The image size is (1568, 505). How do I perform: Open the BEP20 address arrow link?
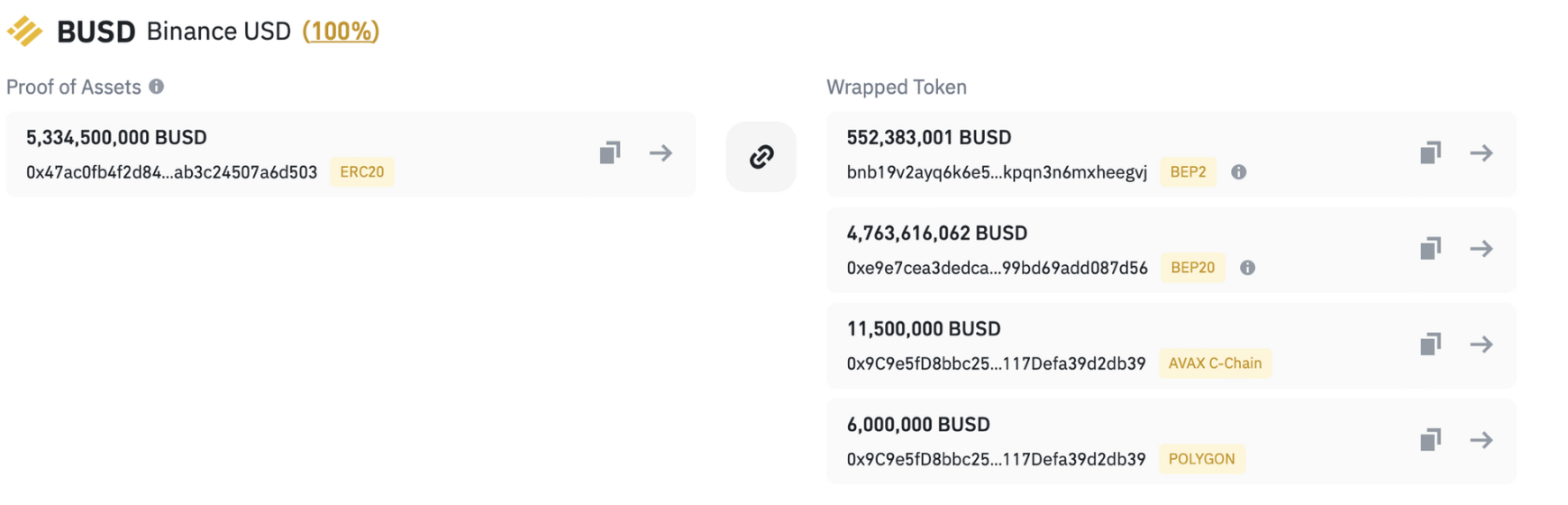(x=1481, y=248)
